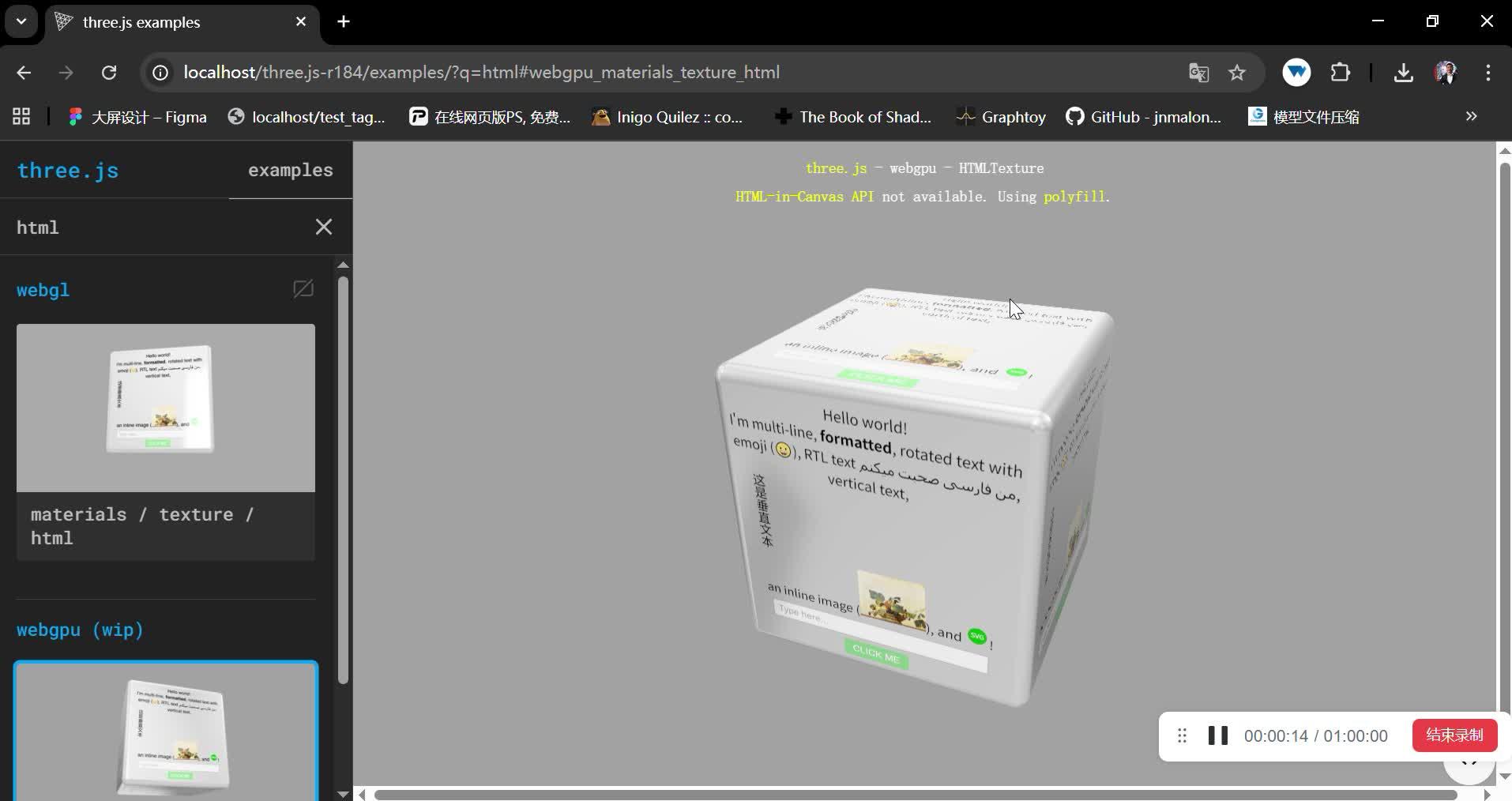
Task: Open the 大屏设计 – Figma bookmark
Action: coord(137,117)
